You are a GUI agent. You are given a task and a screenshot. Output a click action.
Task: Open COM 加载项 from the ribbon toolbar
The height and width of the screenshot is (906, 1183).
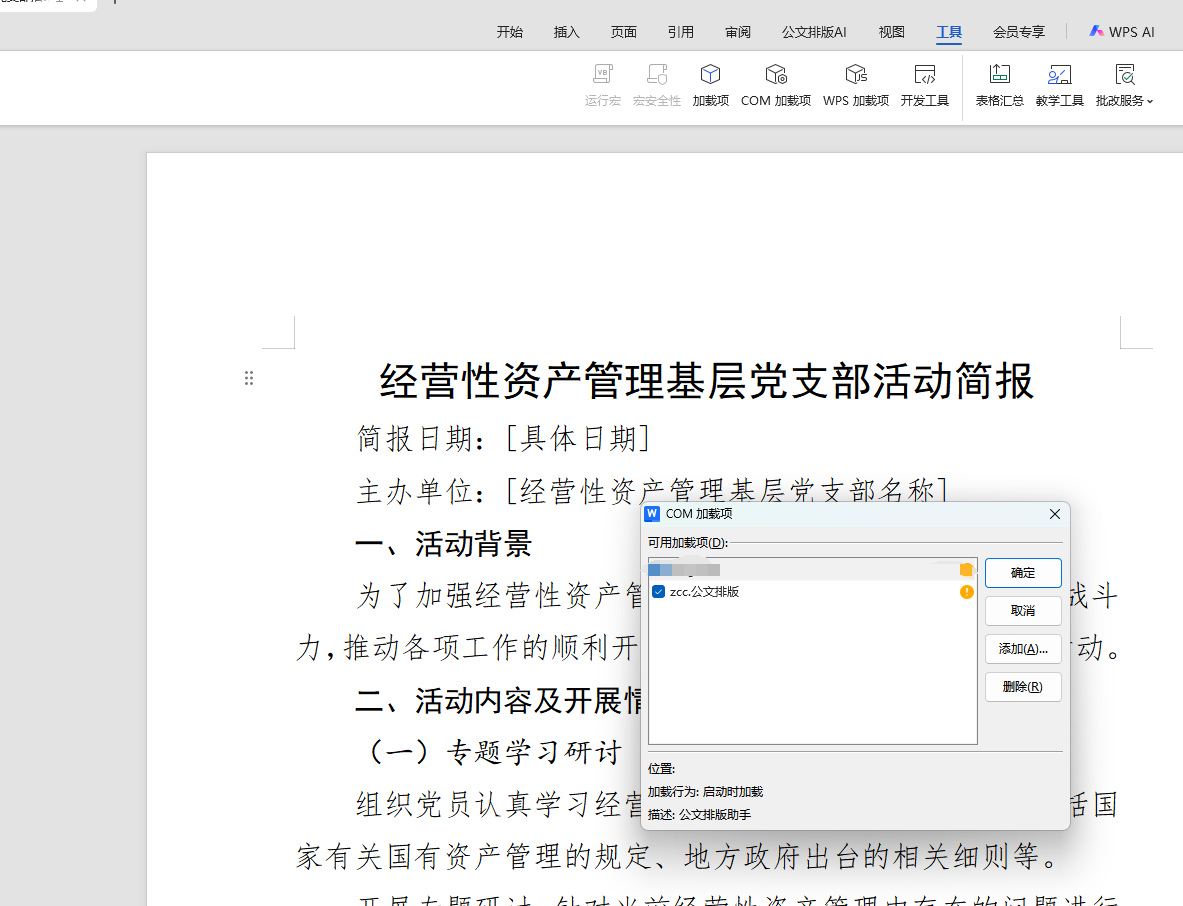pyautogui.click(x=776, y=84)
